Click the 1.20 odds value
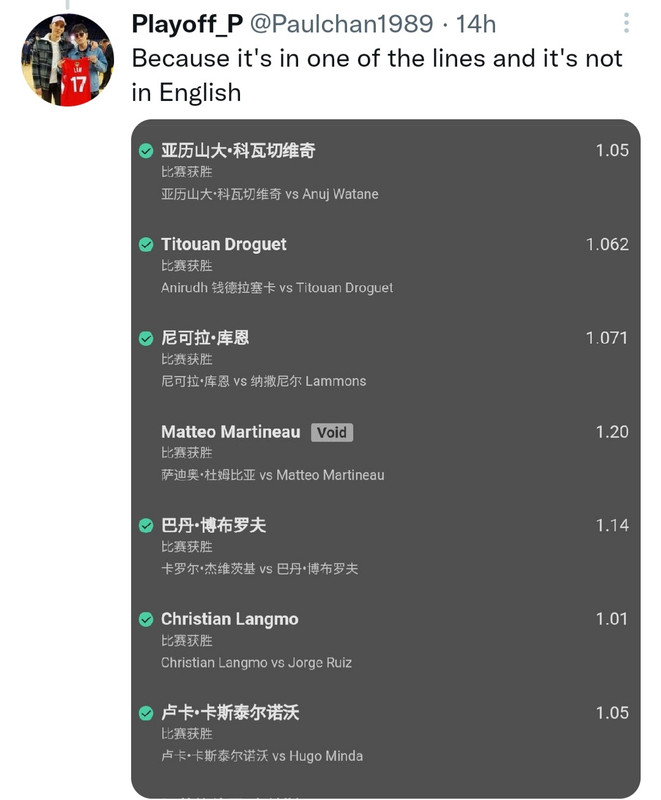The height and width of the screenshot is (800, 661). tap(612, 432)
